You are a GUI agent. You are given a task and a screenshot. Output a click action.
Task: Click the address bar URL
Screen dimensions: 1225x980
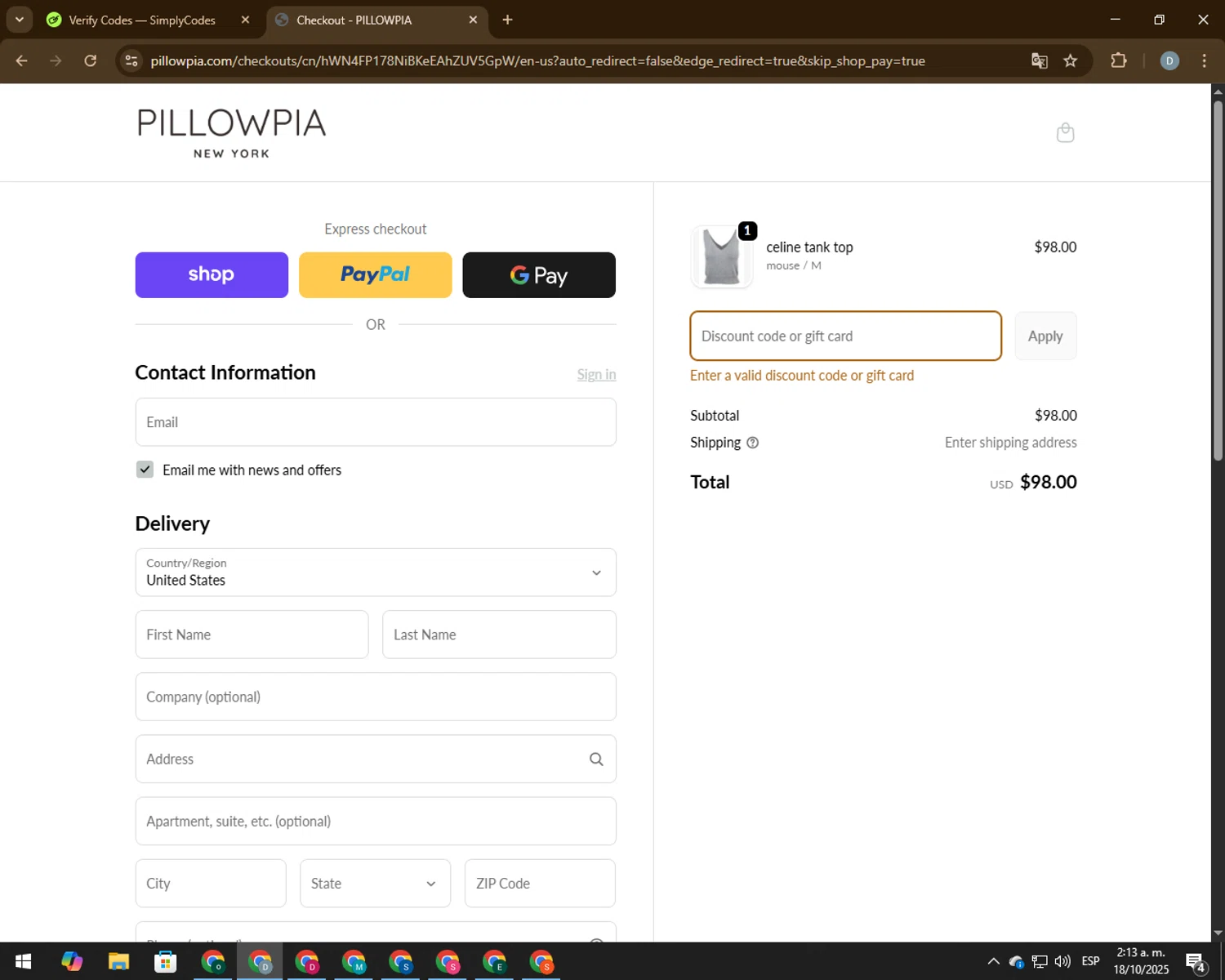click(537, 60)
